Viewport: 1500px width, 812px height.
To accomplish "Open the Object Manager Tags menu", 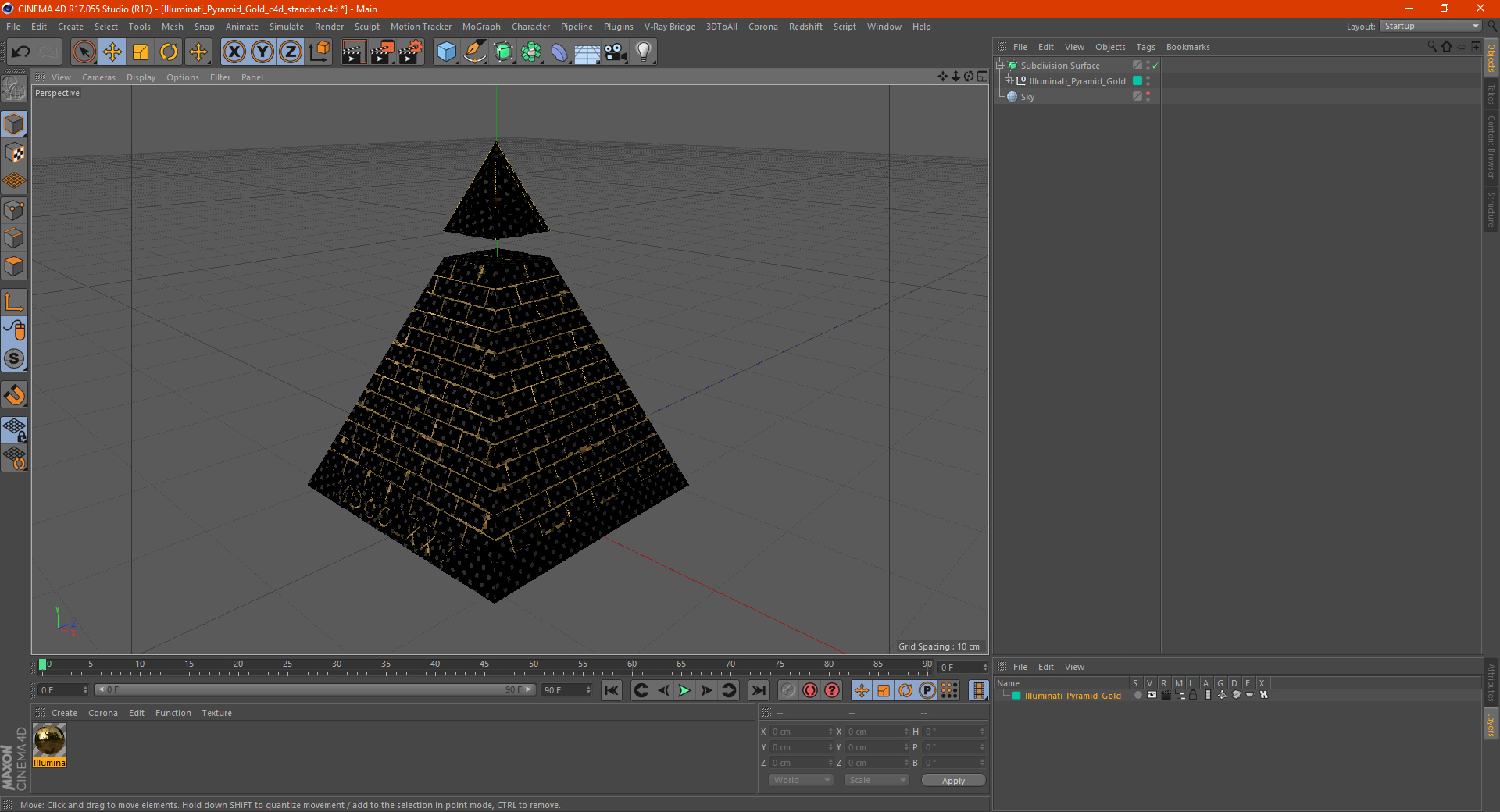I will [1145, 47].
